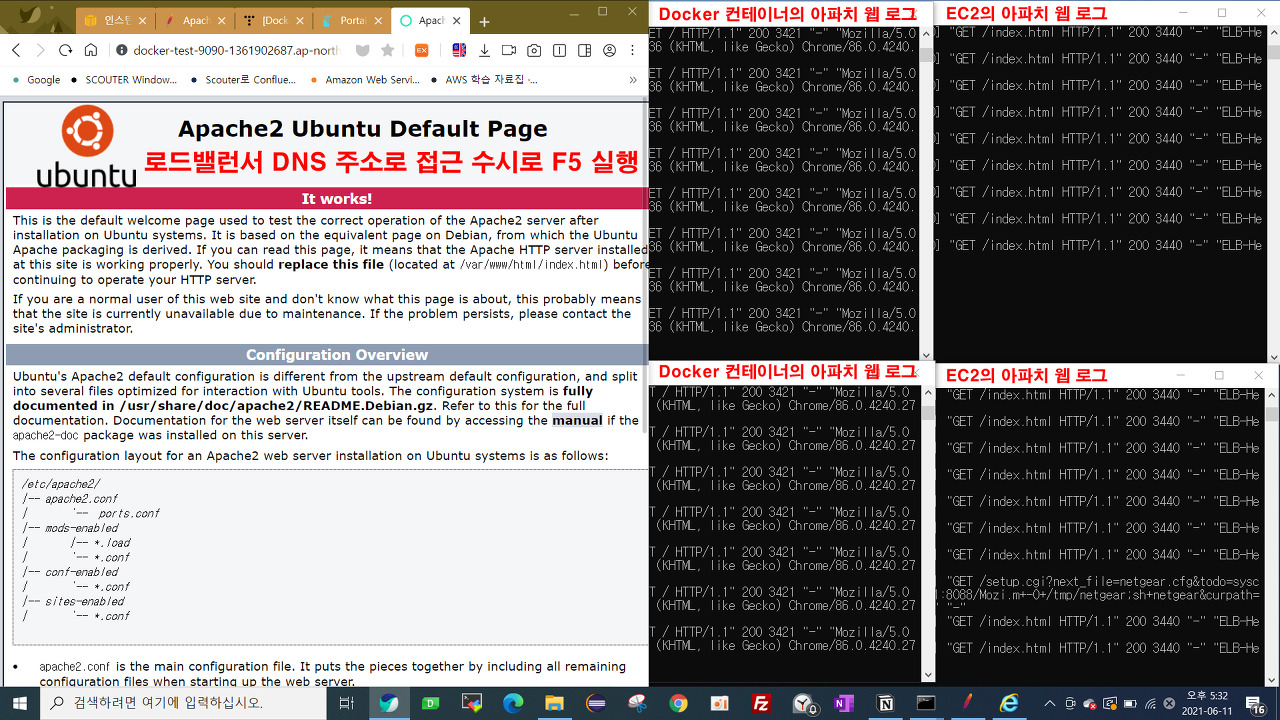Image resolution: width=1280 pixels, height=720 pixels.
Task: Open Notion from the taskbar
Action: coord(884,703)
